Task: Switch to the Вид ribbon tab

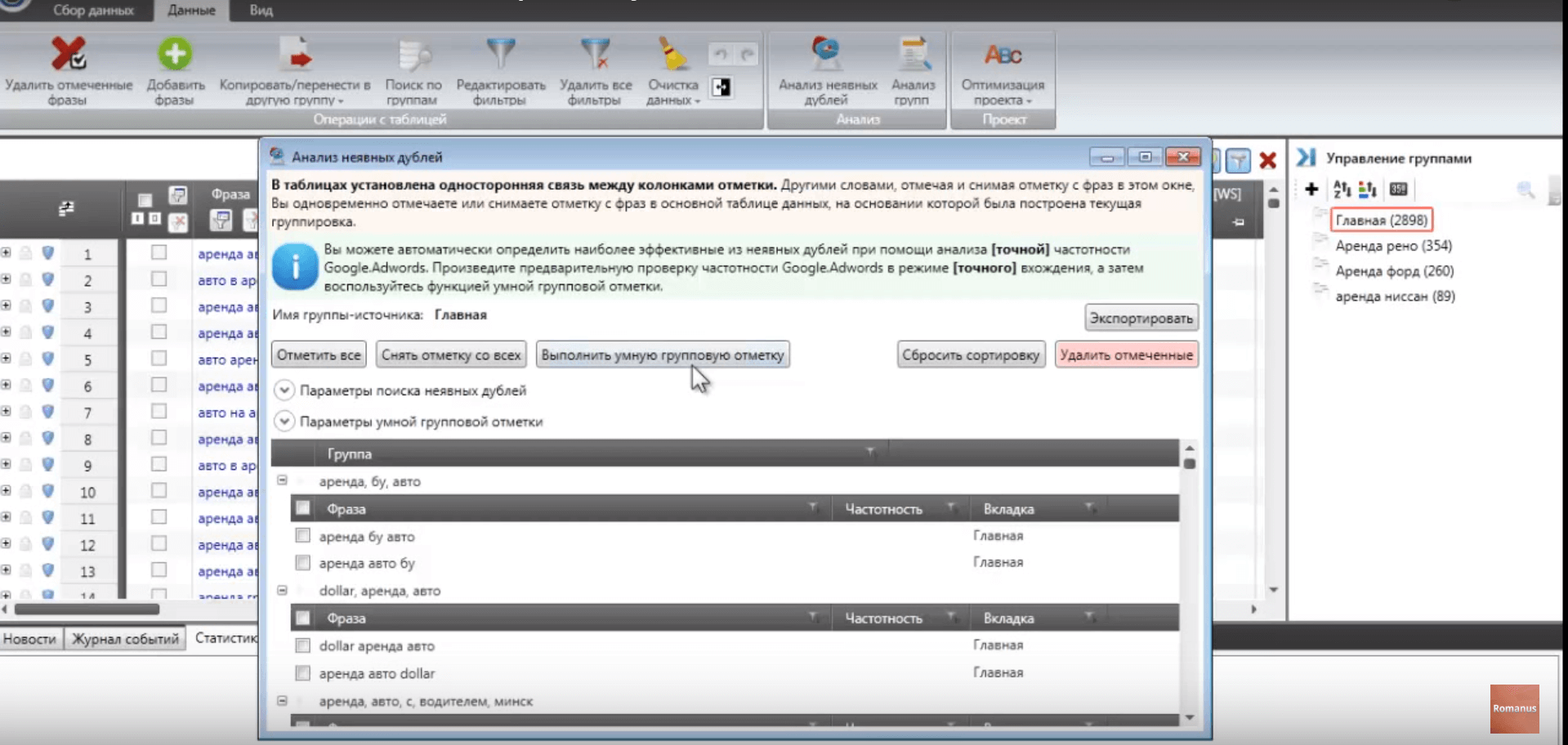Action: point(261,11)
